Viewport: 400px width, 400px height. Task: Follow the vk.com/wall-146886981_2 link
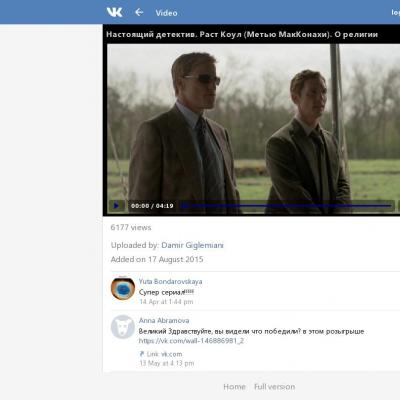tap(191, 341)
